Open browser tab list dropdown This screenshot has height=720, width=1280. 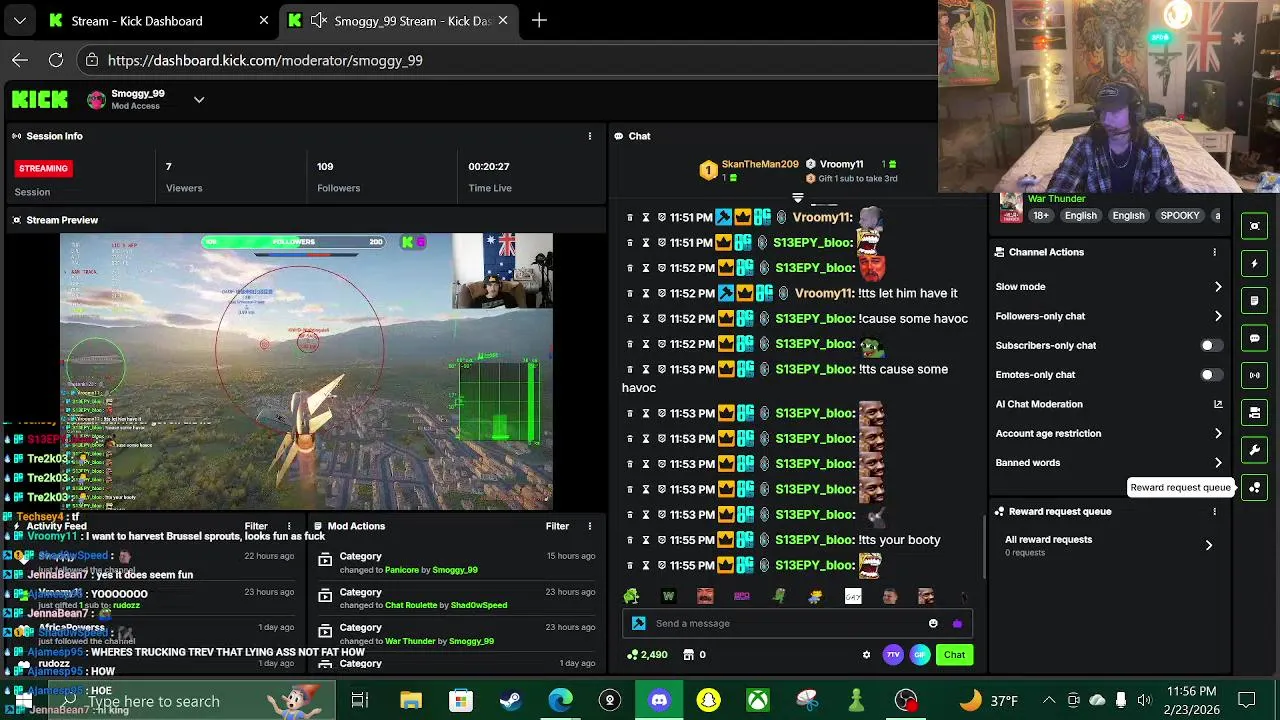point(20,20)
